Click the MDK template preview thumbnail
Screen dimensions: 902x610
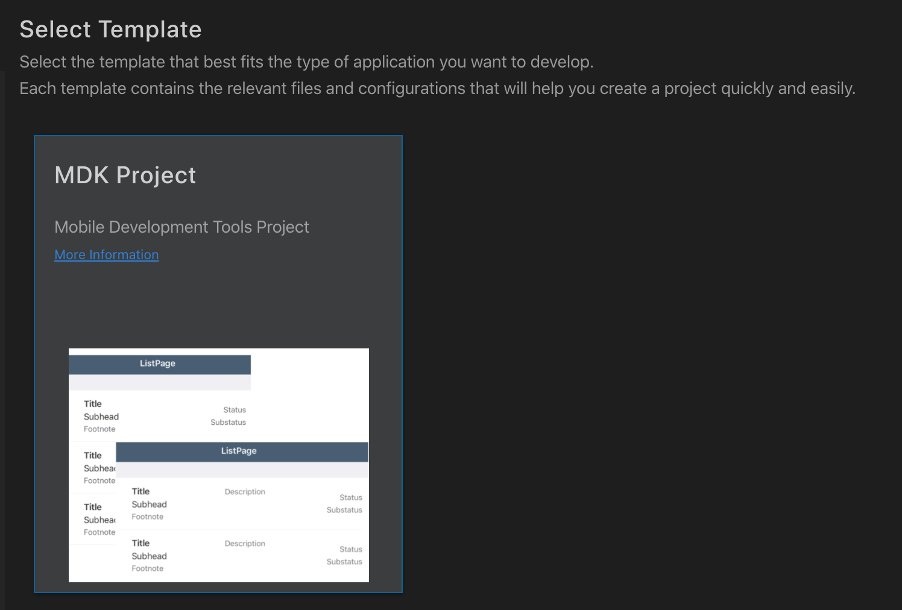[218, 464]
